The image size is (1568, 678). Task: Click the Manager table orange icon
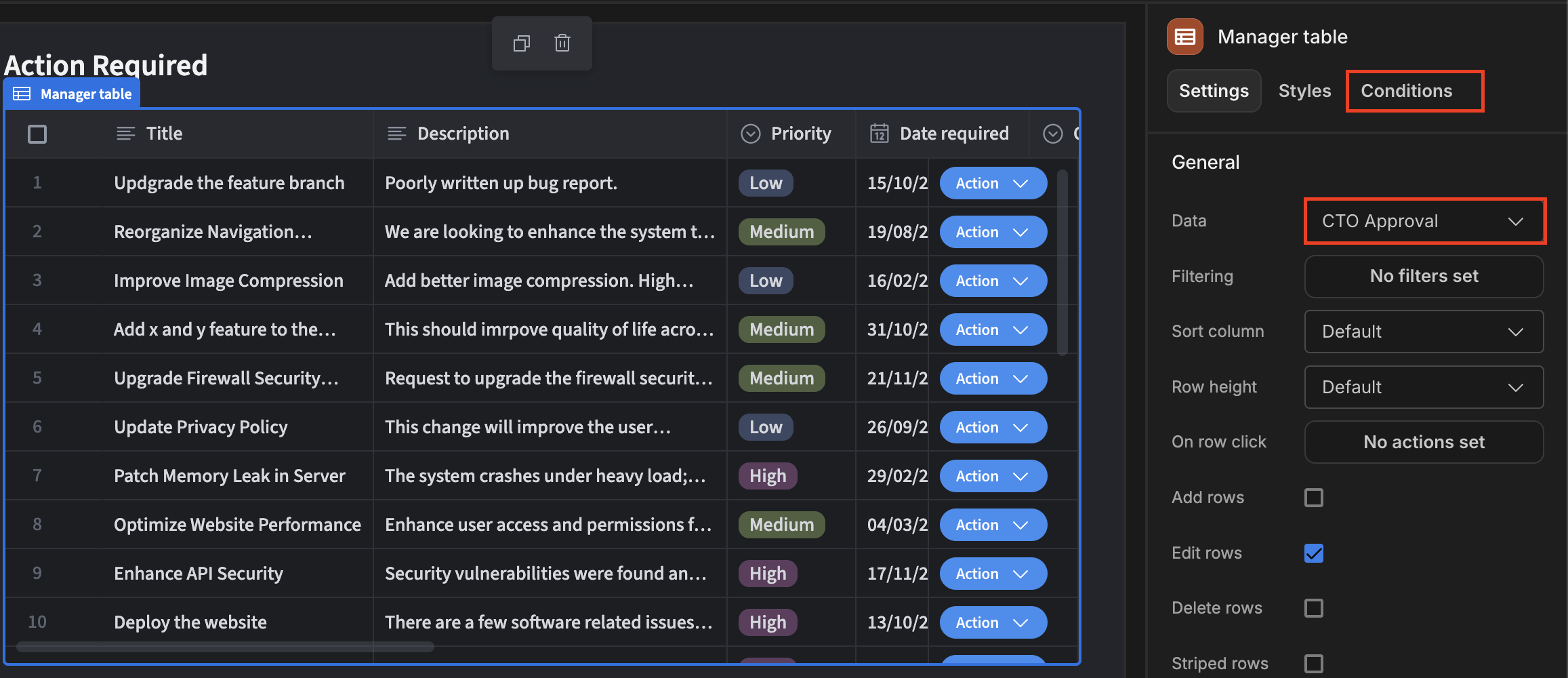point(1185,37)
